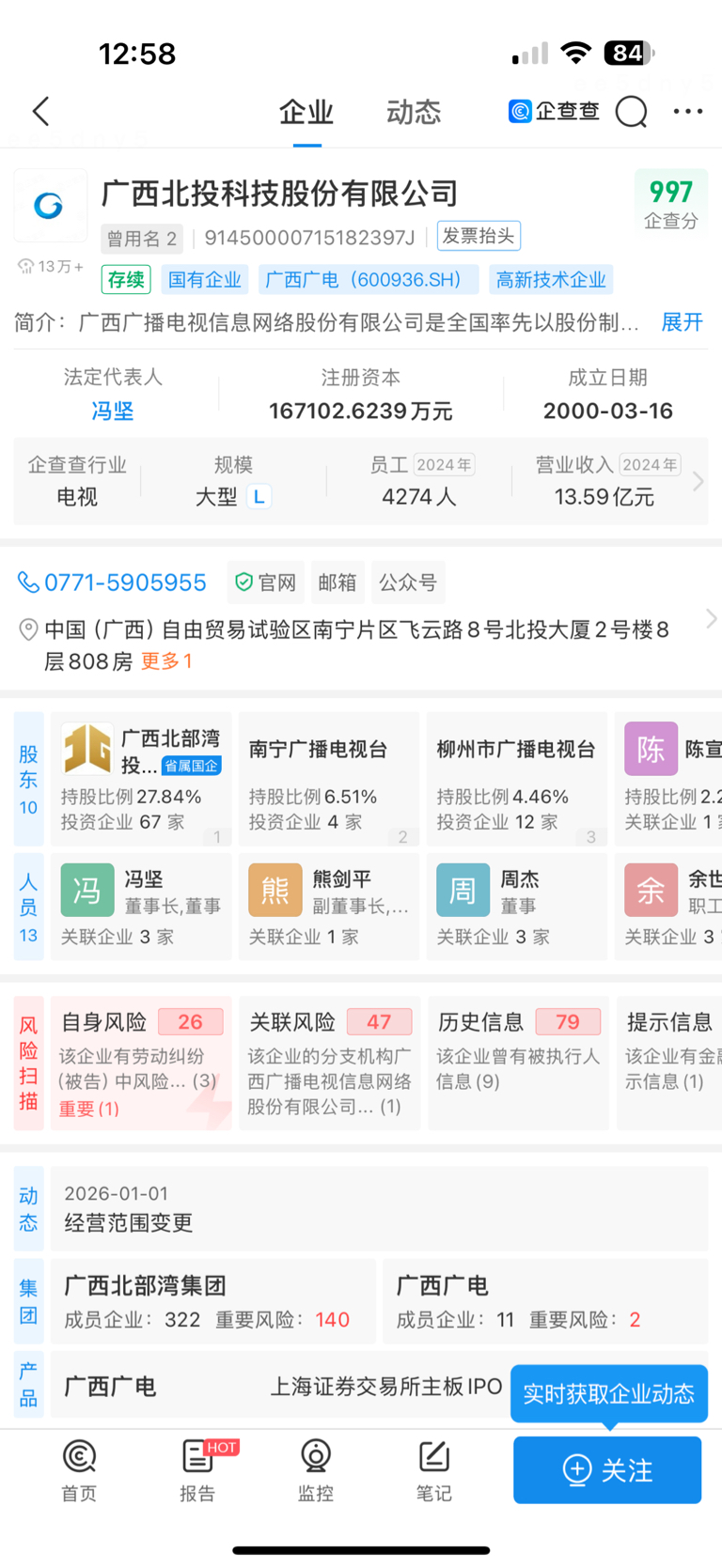The height and width of the screenshot is (1568, 722).
Task: Tap 冯坚 green avatar icon
Action: (x=87, y=890)
